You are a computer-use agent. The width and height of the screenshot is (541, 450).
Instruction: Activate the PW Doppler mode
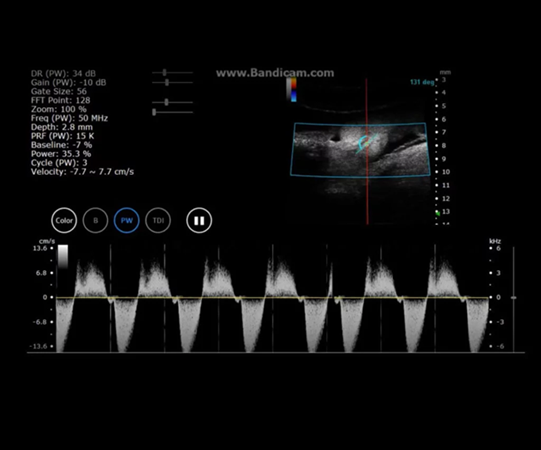tap(127, 221)
